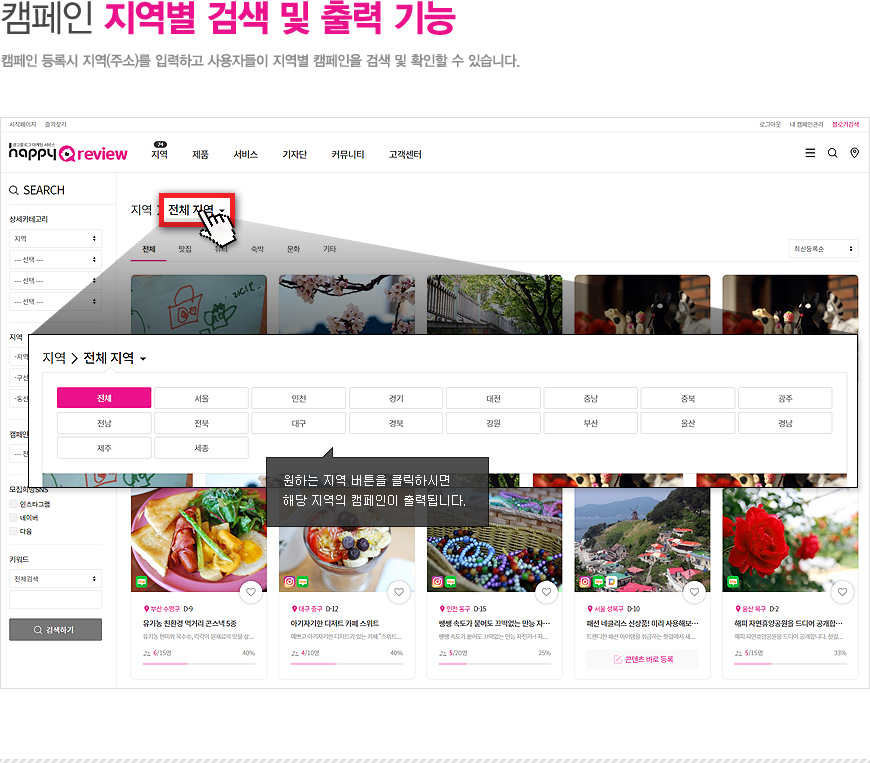
Task: Click the 울산 북구 location pin label
Action: (750, 609)
